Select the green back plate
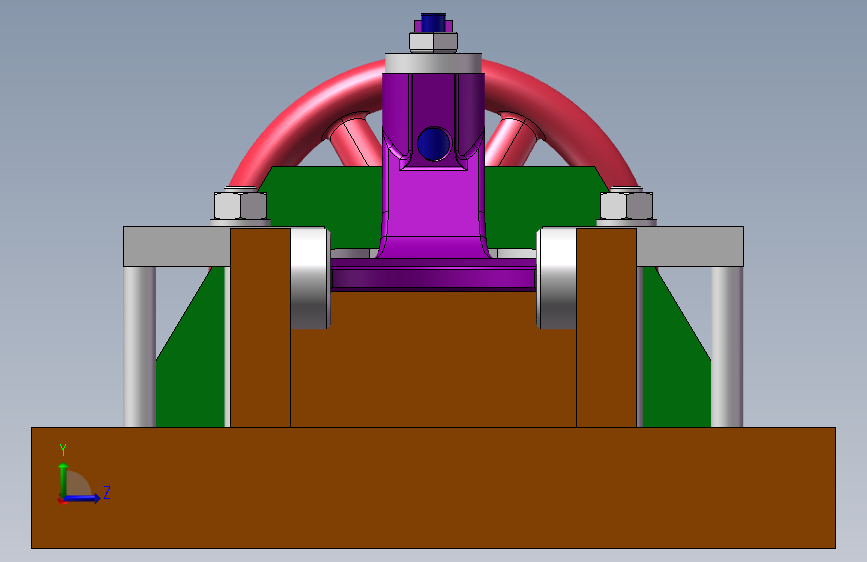This screenshot has height=562, width=867. tap(326, 207)
